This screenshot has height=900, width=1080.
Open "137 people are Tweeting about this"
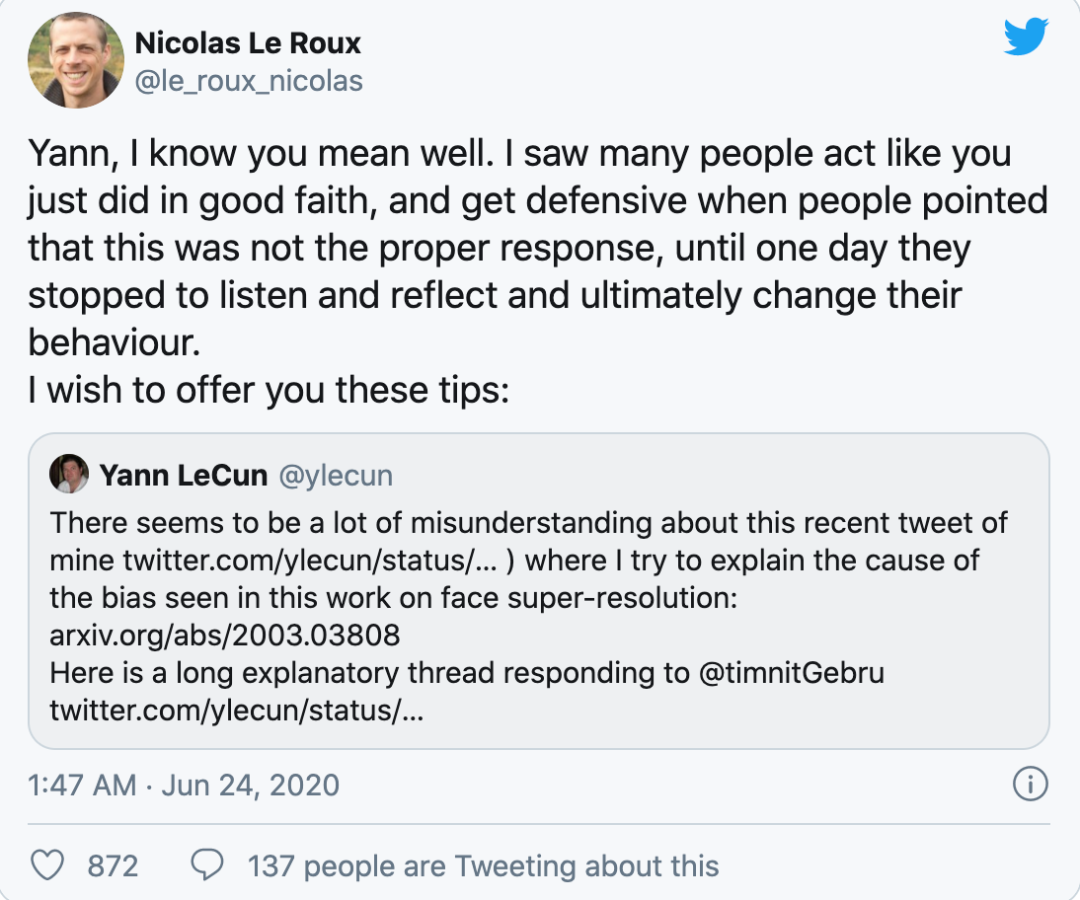[x=483, y=865]
